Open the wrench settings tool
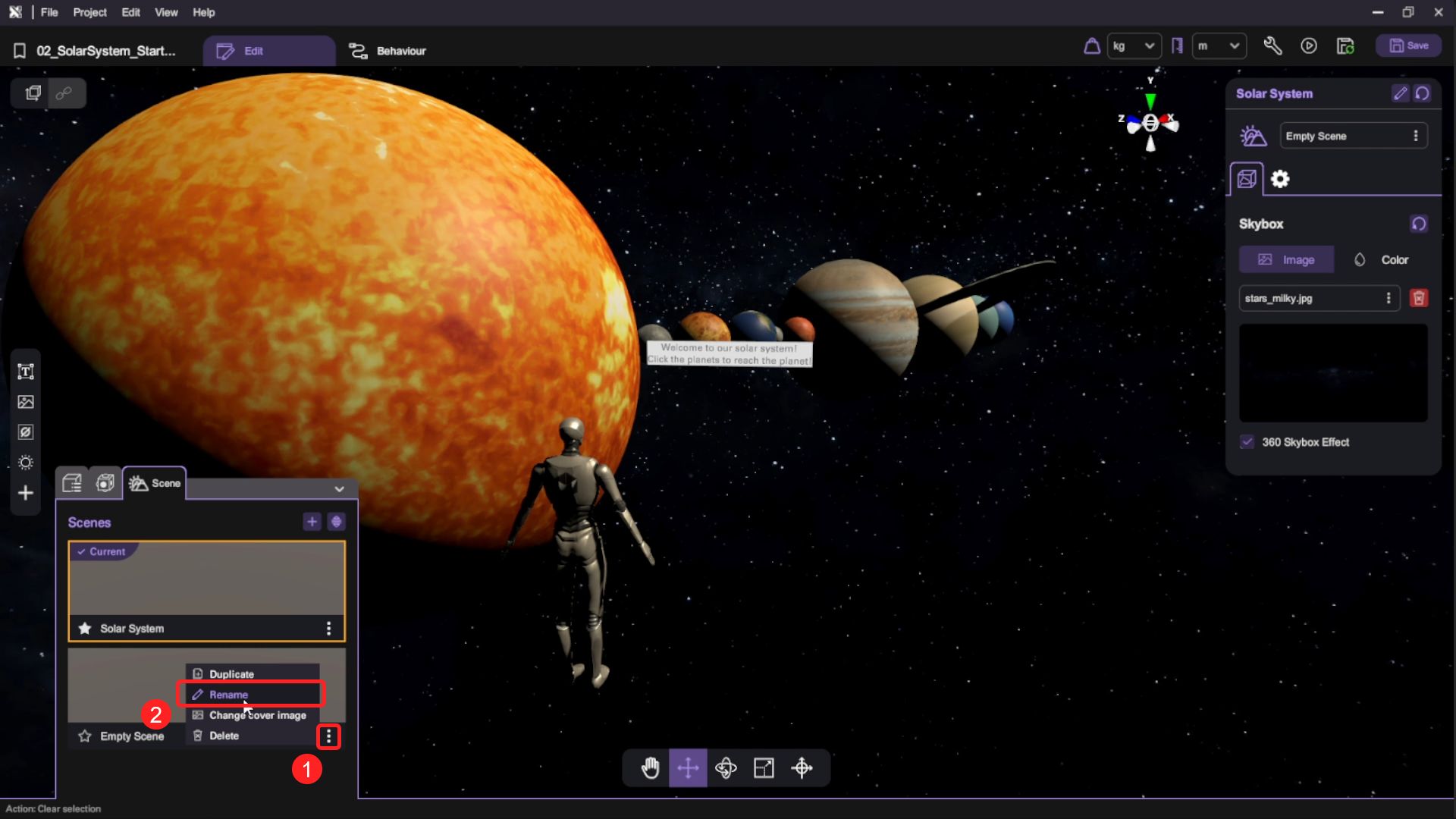 click(1272, 46)
